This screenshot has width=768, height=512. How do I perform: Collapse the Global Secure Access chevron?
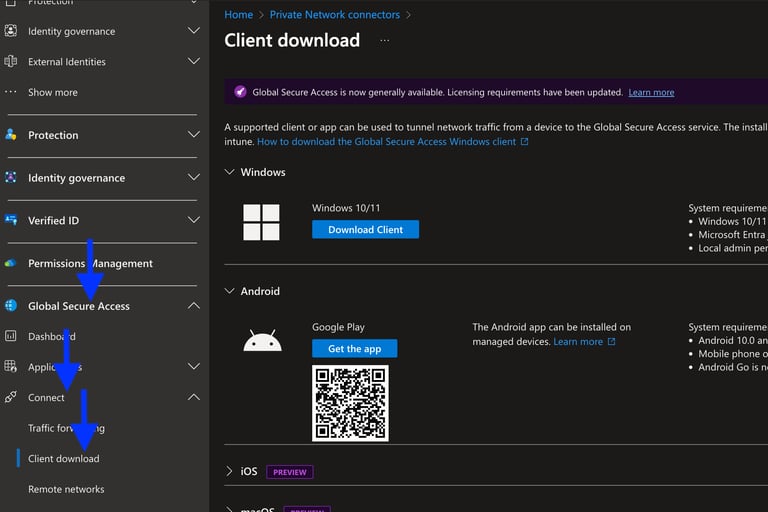(x=193, y=305)
